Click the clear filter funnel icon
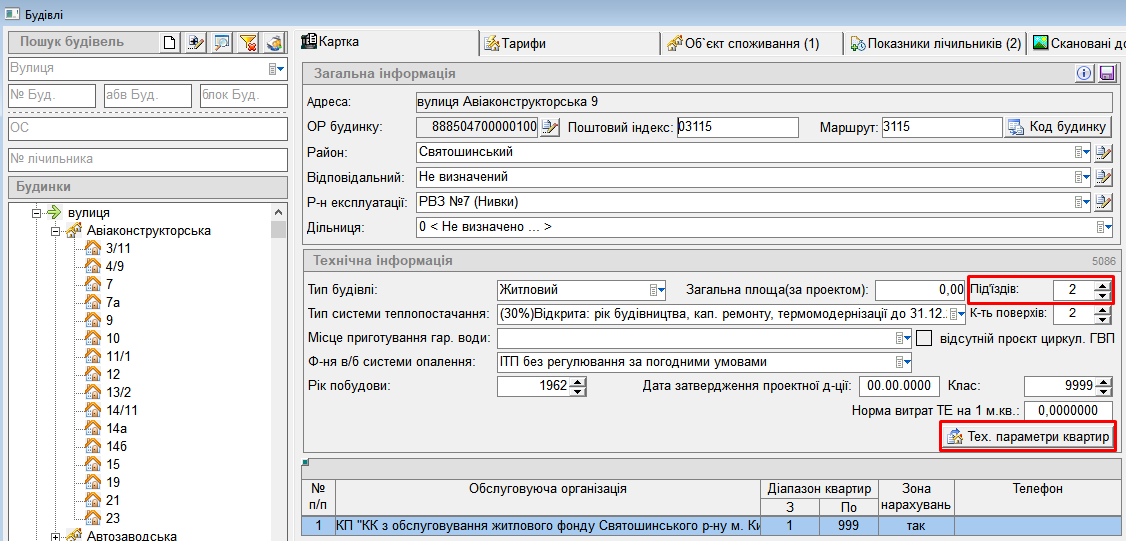 coord(249,42)
